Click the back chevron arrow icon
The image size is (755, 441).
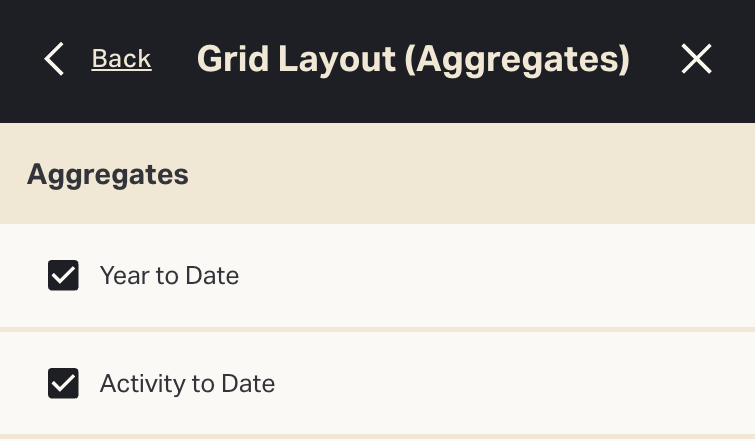coord(54,59)
